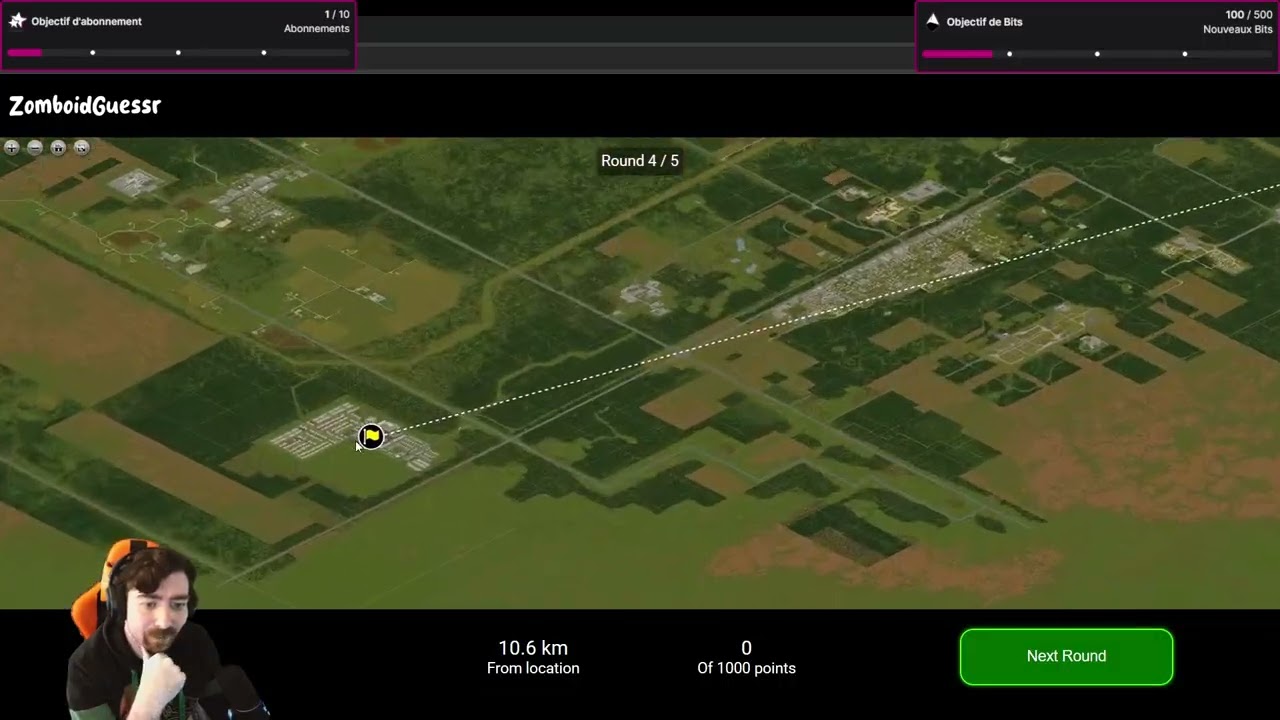The width and height of the screenshot is (1280, 720).
Task: Click the 'Objectif de Bits' label
Action: coord(984,21)
